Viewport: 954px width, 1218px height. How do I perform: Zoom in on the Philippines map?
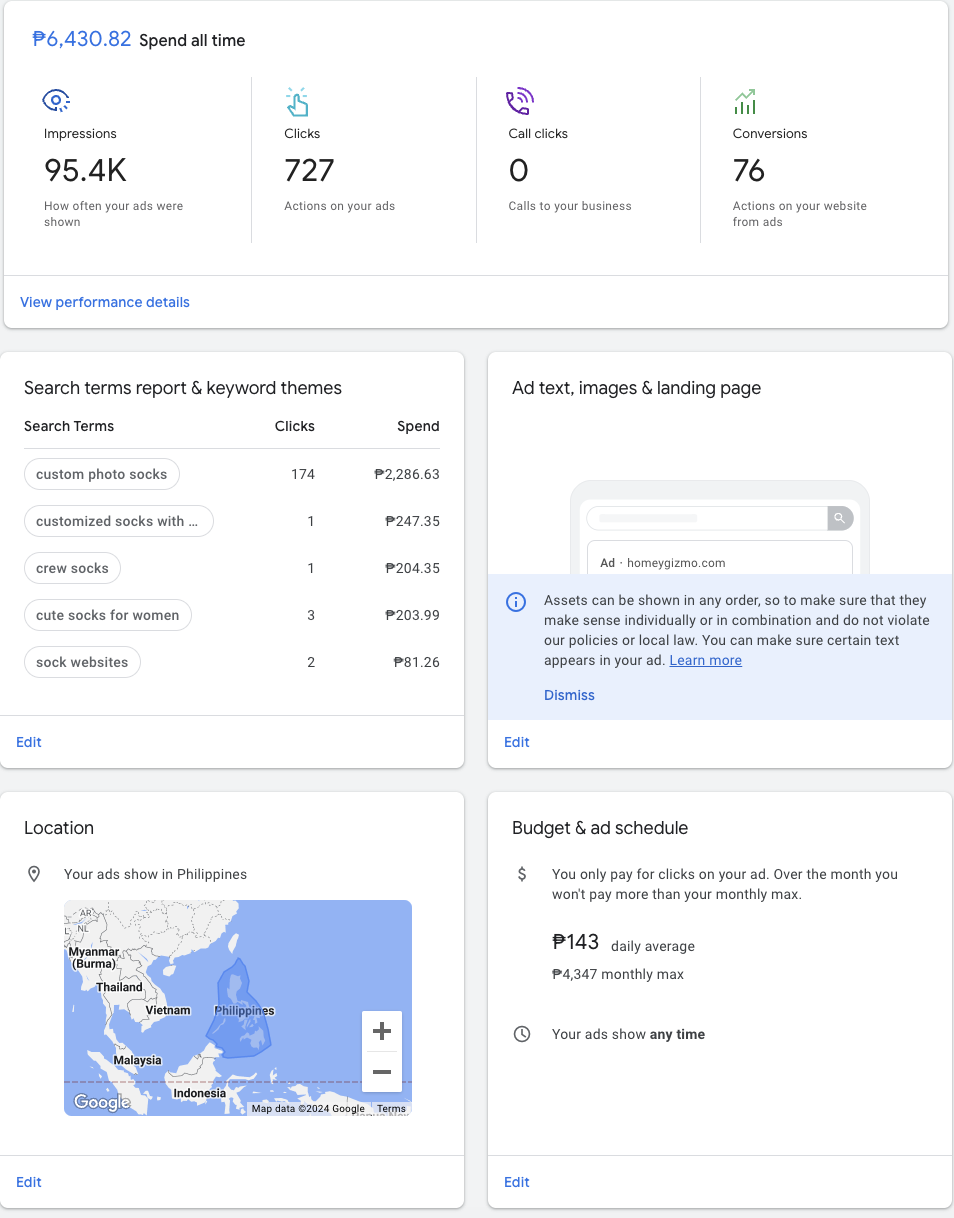381,1031
